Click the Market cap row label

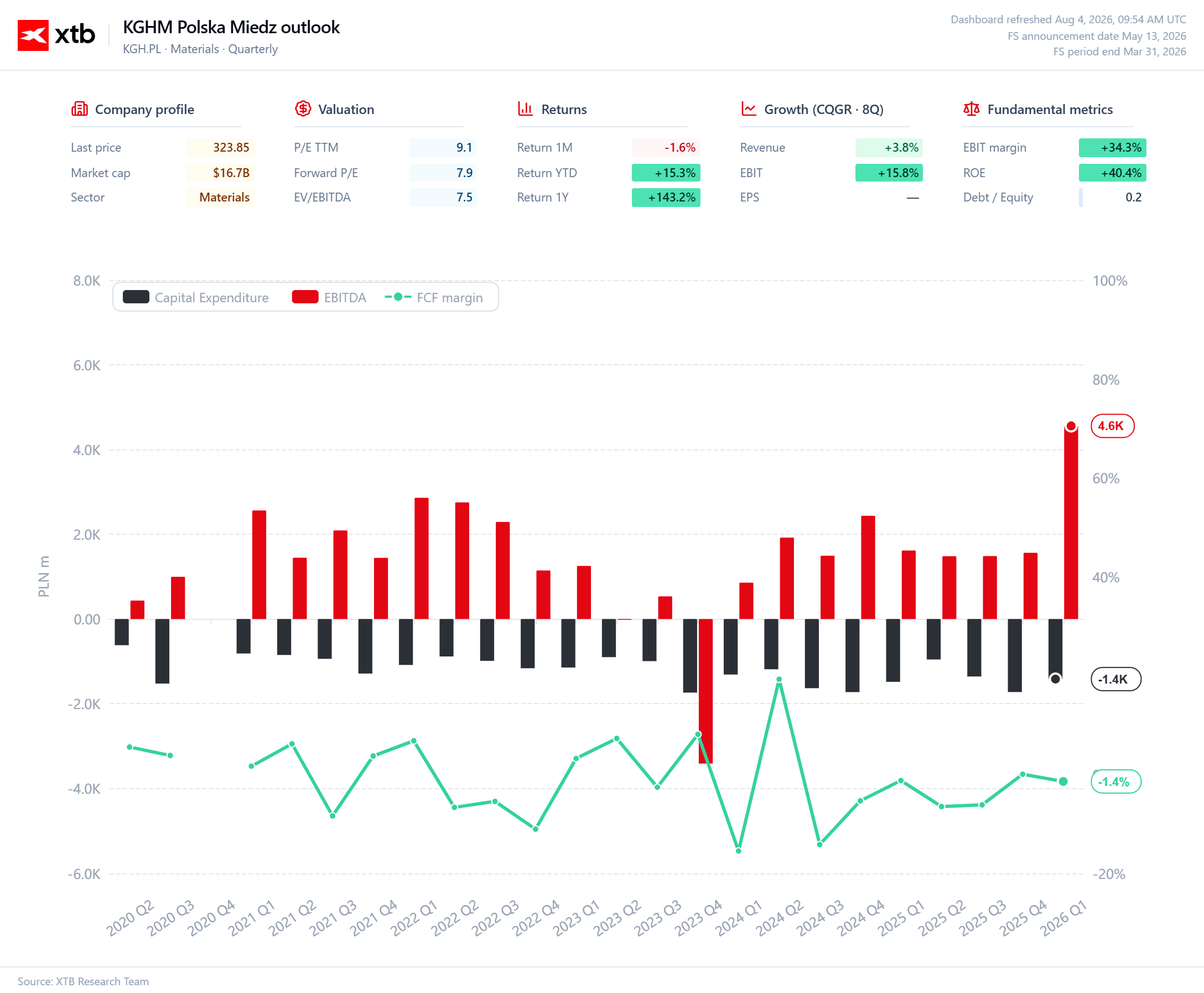(x=101, y=173)
